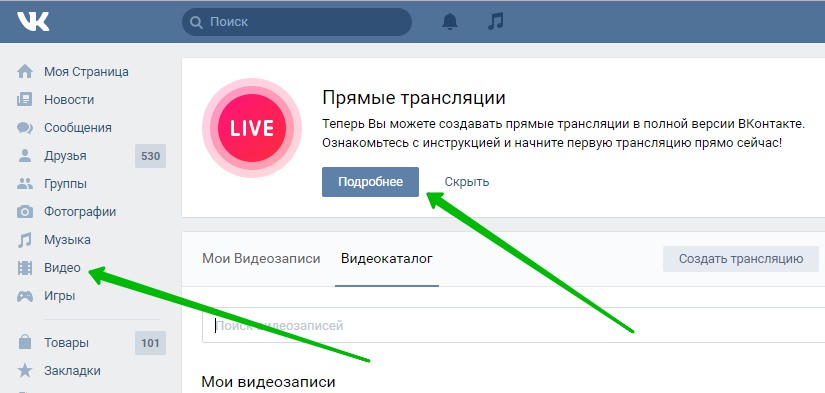Switch to Мои Видеозаписи tab
This screenshot has width=825, height=393.
pos(261,259)
